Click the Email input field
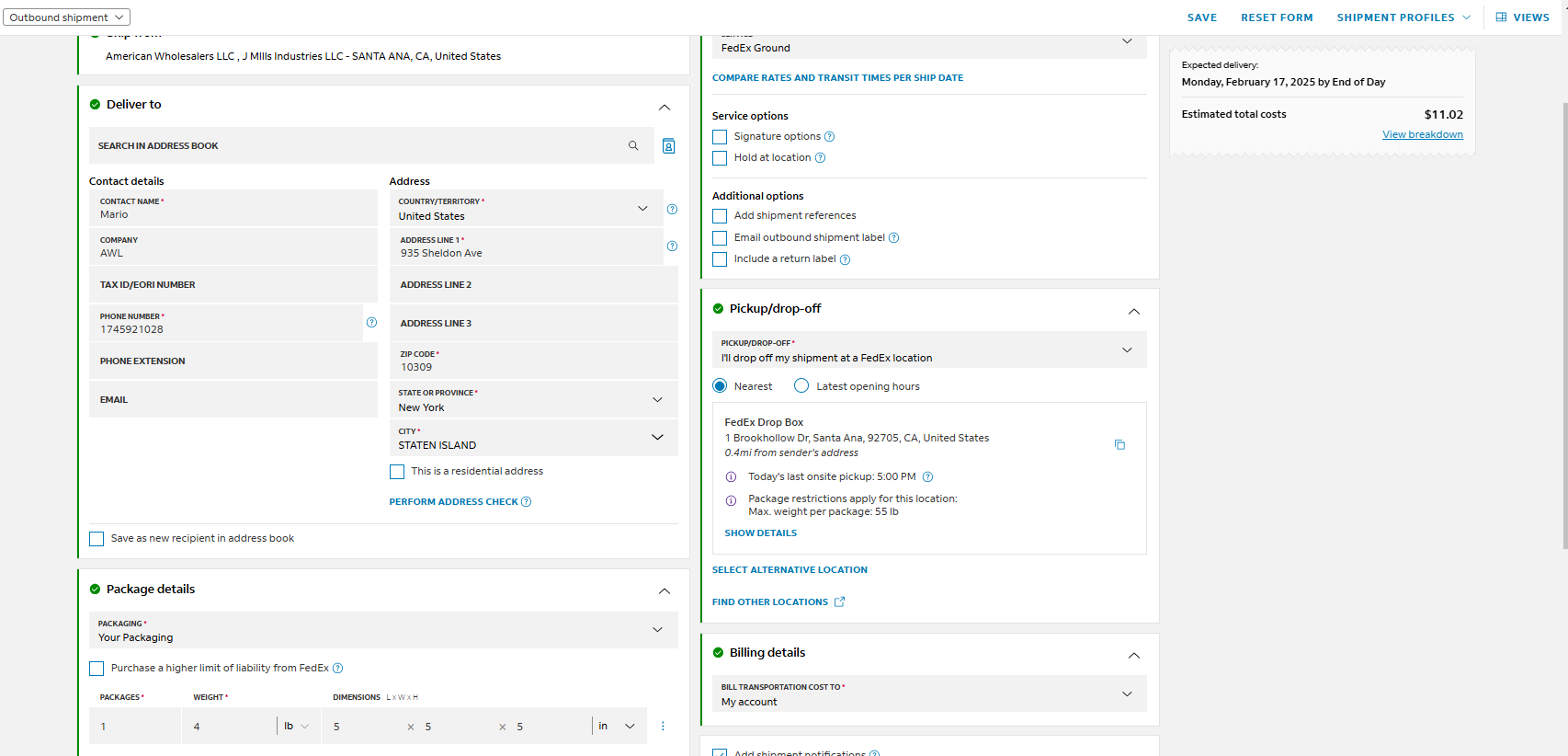 (x=233, y=400)
